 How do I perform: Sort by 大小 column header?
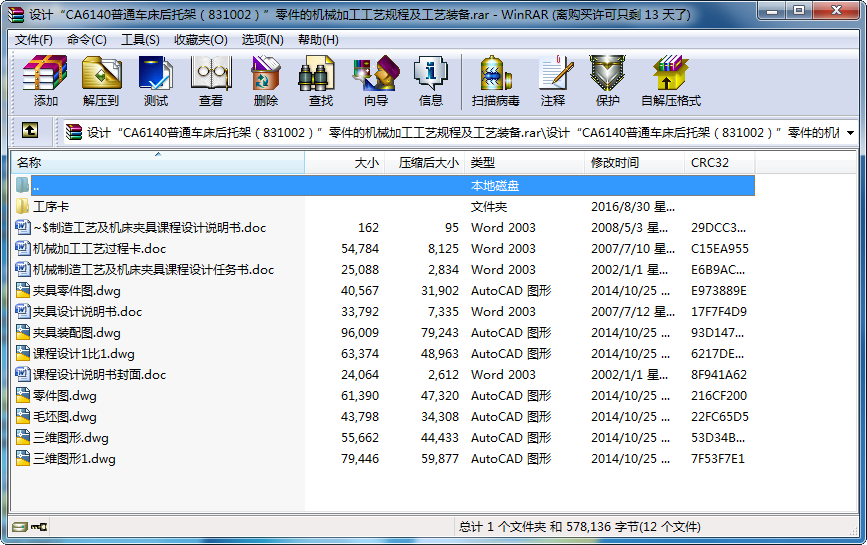(344, 163)
